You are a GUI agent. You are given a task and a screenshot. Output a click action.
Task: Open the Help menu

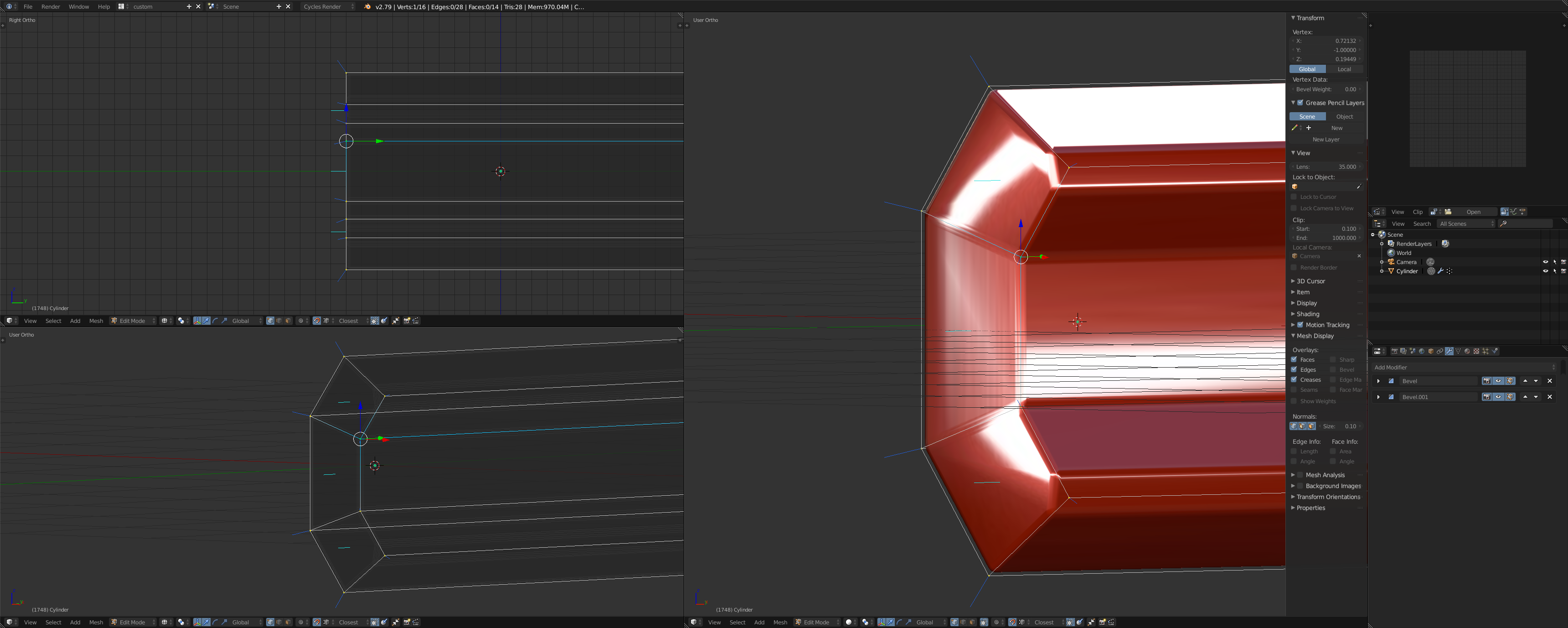pos(104,6)
